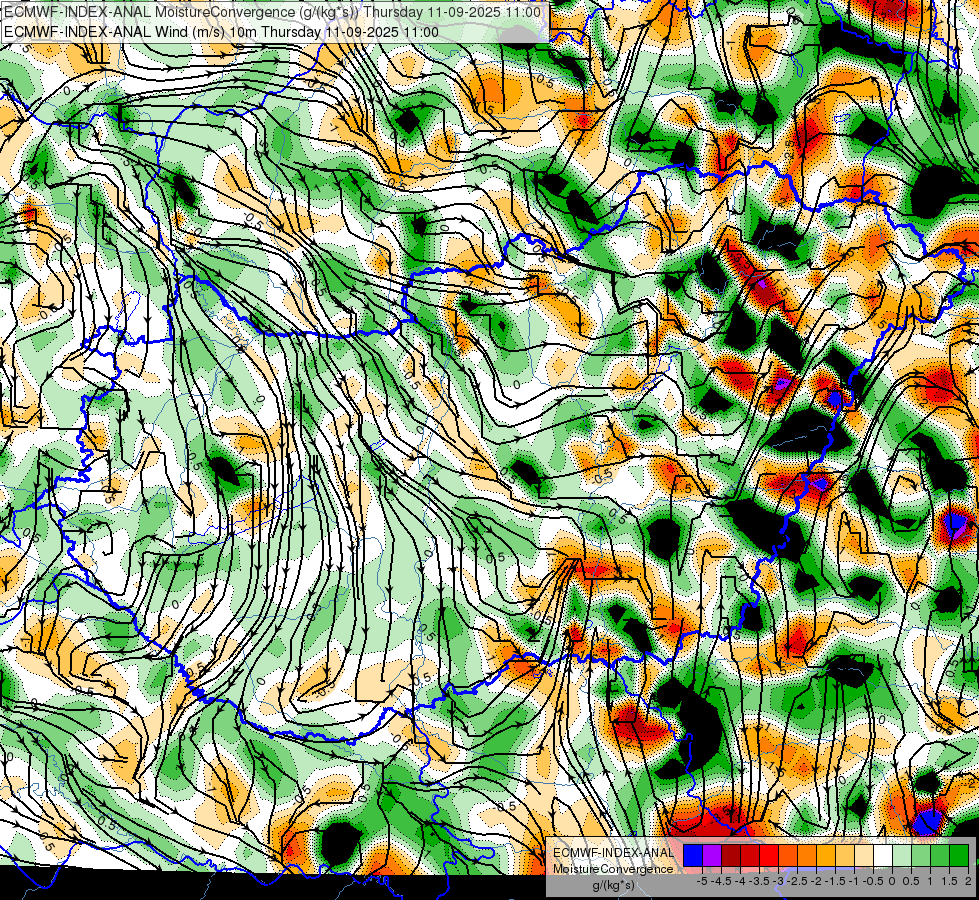Image resolution: width=979 pixels, height=900 pixels.
Task: Click the 1.5 tick label on legend scale
Action: coord(949,881)
